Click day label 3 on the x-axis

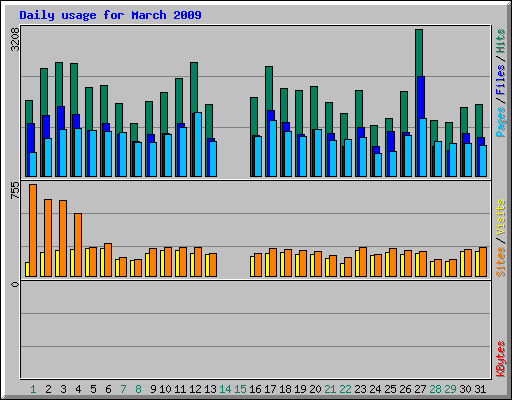click(63, 389)
